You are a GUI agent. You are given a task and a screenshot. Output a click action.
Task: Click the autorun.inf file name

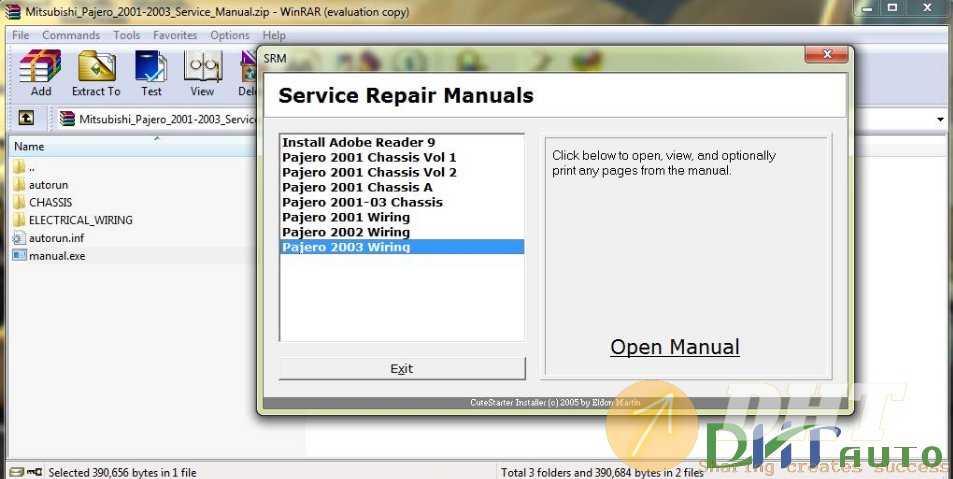(57, 238)
